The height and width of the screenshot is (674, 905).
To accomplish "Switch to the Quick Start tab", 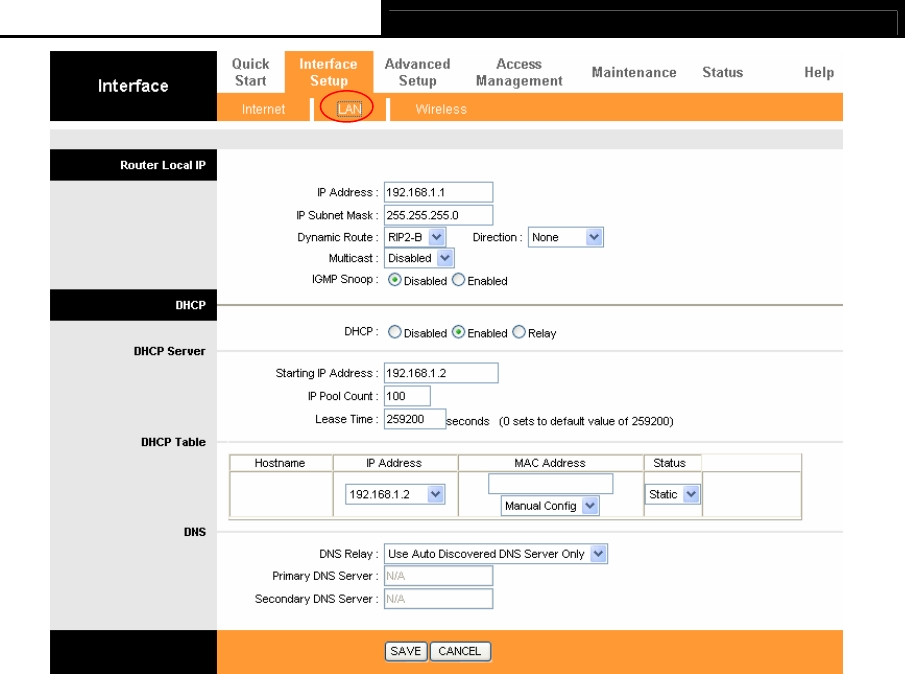I will tap(250, 72).
